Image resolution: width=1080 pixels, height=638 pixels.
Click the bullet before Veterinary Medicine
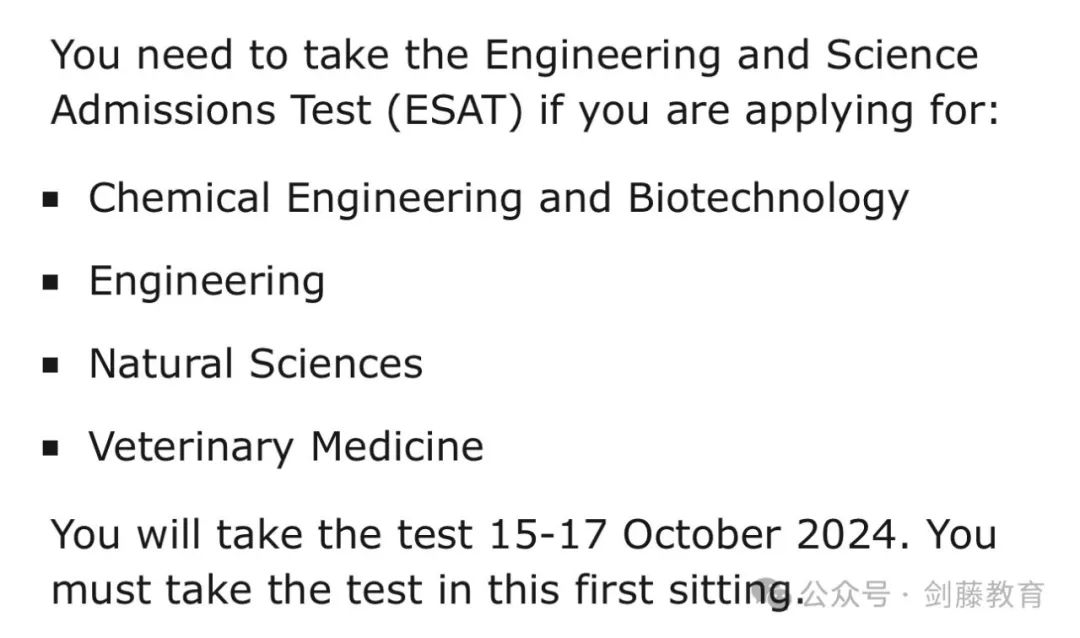point(50,449)
